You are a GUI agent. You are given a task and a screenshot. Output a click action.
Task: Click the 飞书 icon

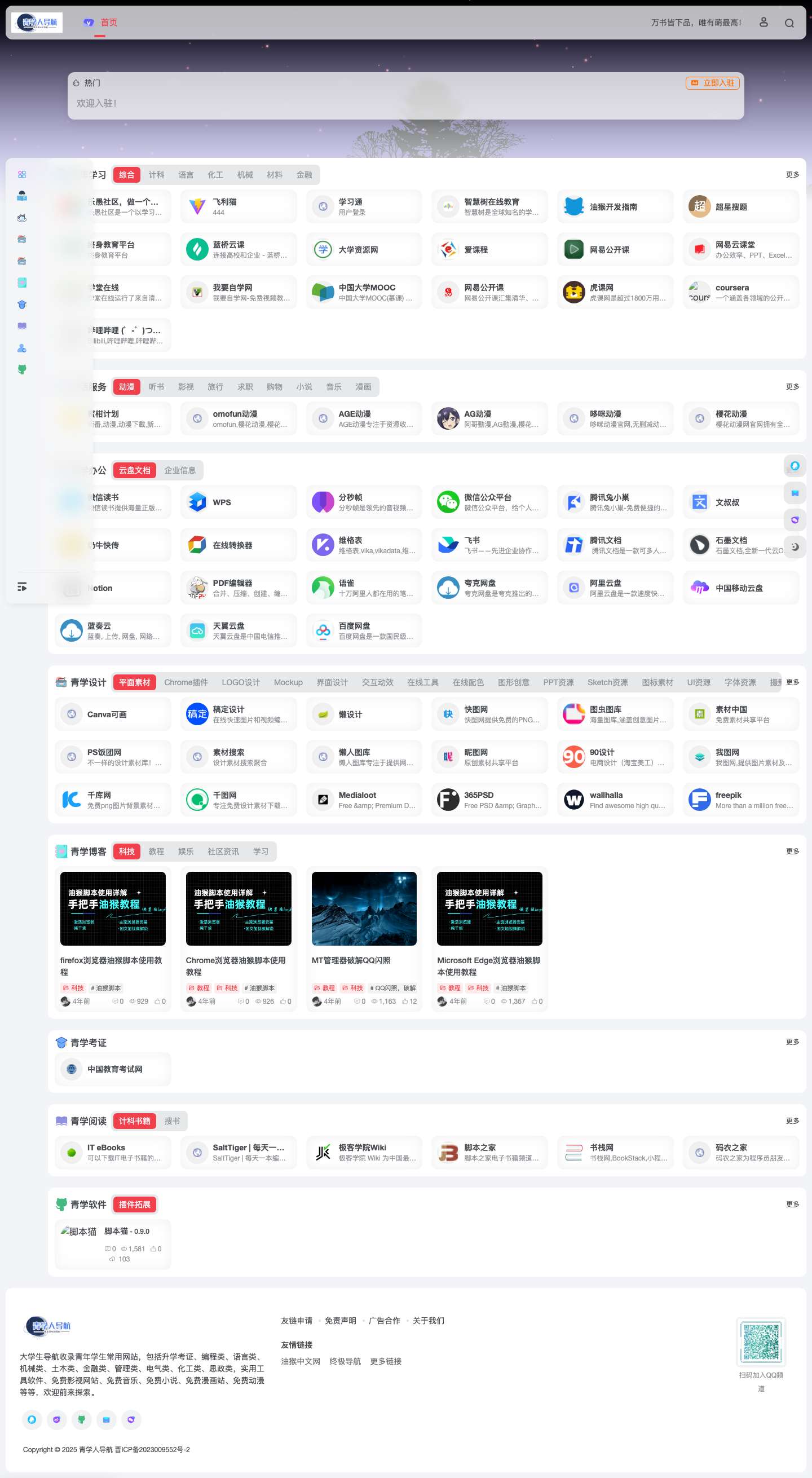pos(448,545)
